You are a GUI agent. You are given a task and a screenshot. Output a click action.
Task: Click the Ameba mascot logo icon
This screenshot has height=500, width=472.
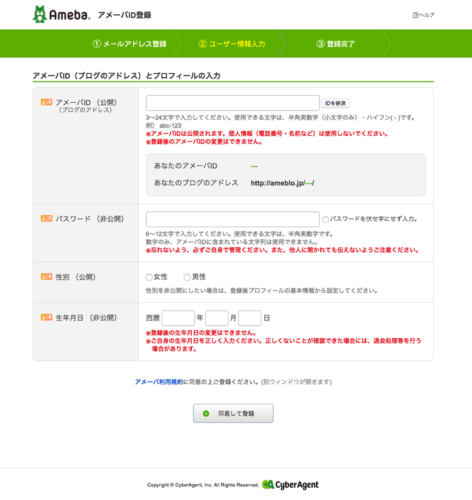(x=40, y=14)
